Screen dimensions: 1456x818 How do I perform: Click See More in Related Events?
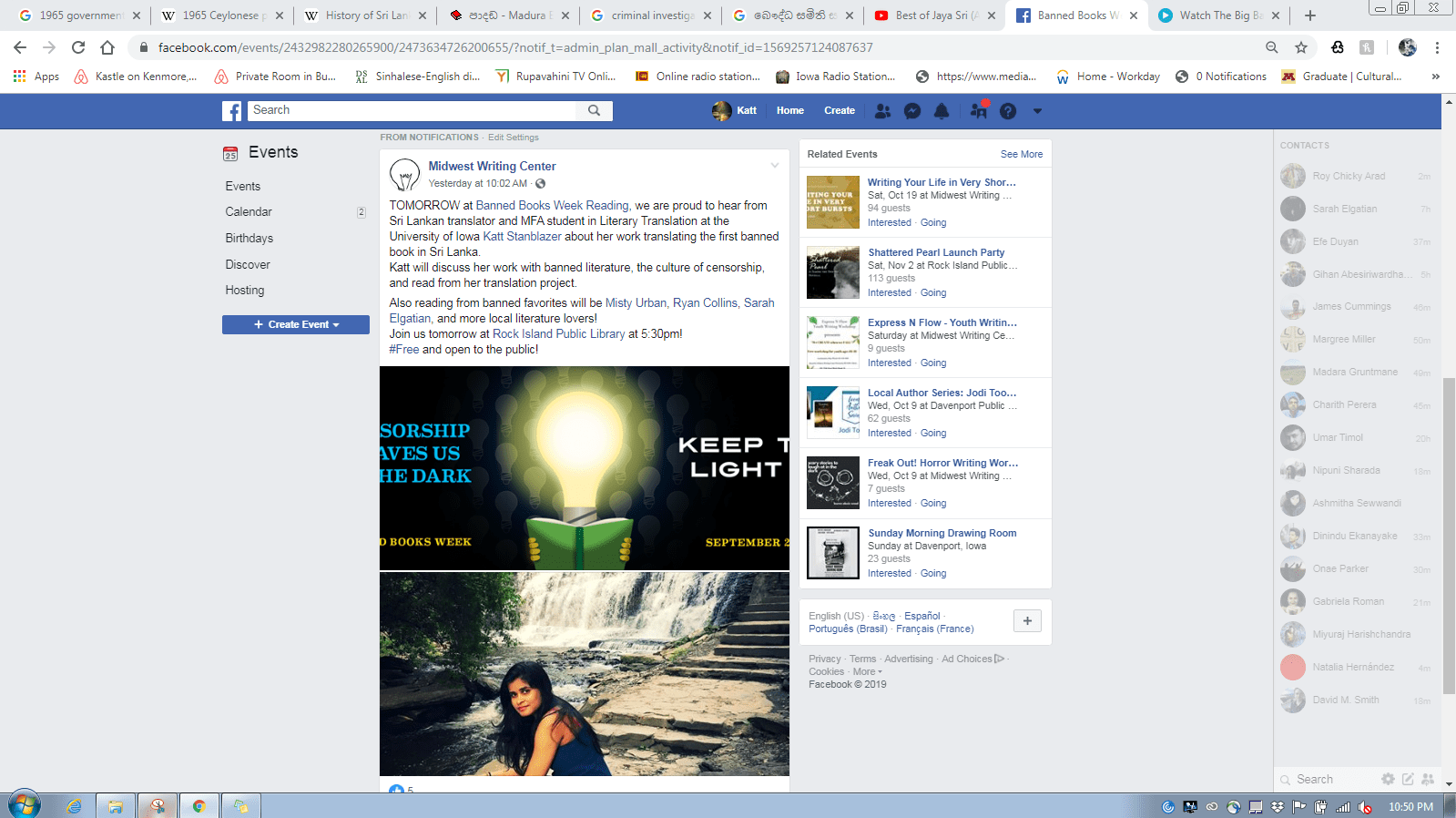coord(1022,154)
